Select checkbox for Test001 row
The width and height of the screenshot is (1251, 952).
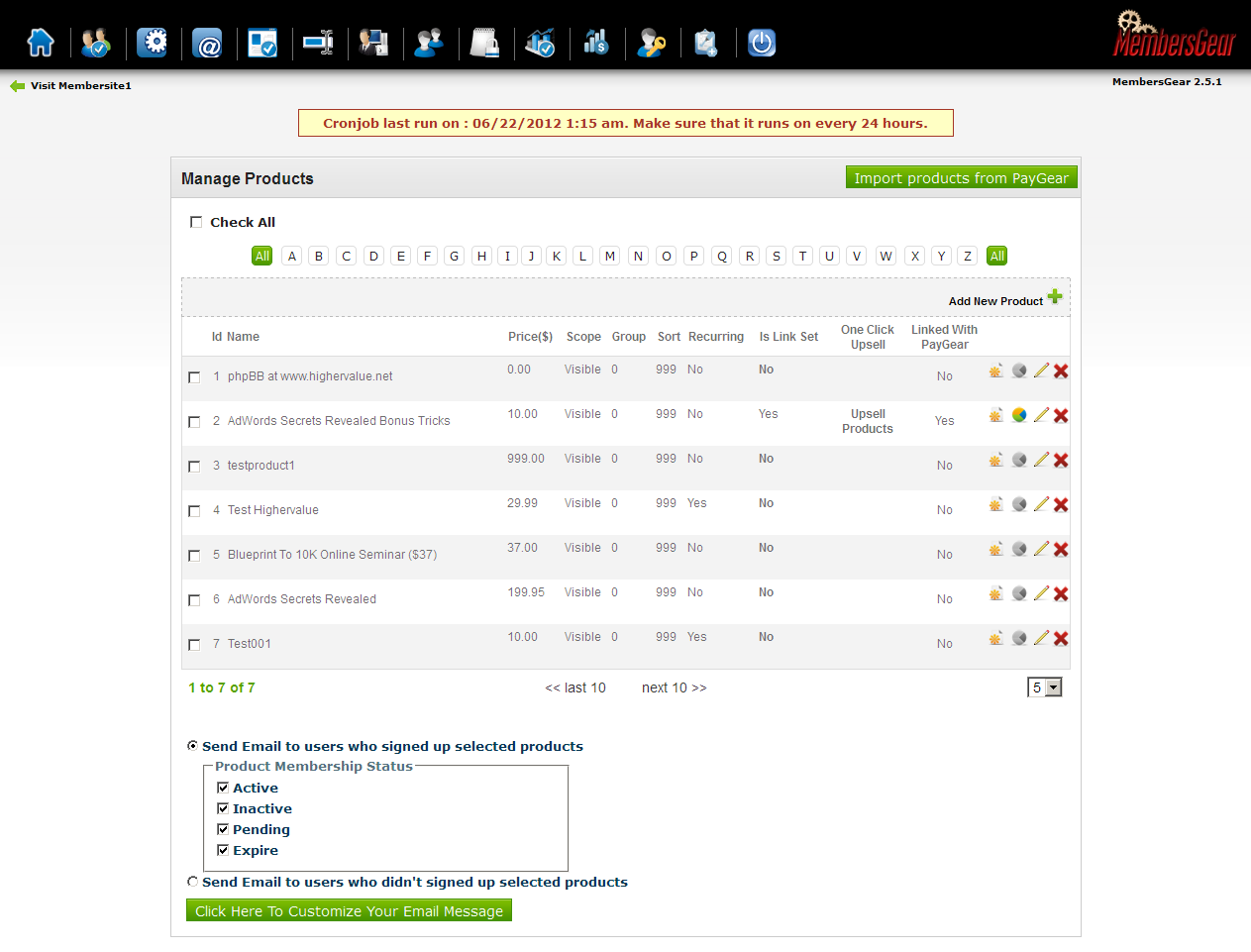(x=194, y=645)
